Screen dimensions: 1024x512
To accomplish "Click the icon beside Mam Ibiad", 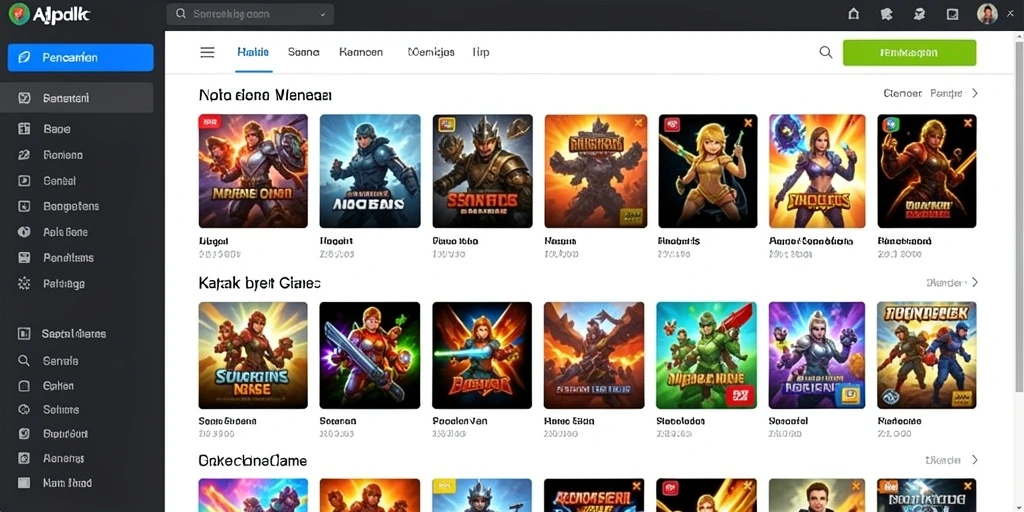I will click(x=24, y=483).
